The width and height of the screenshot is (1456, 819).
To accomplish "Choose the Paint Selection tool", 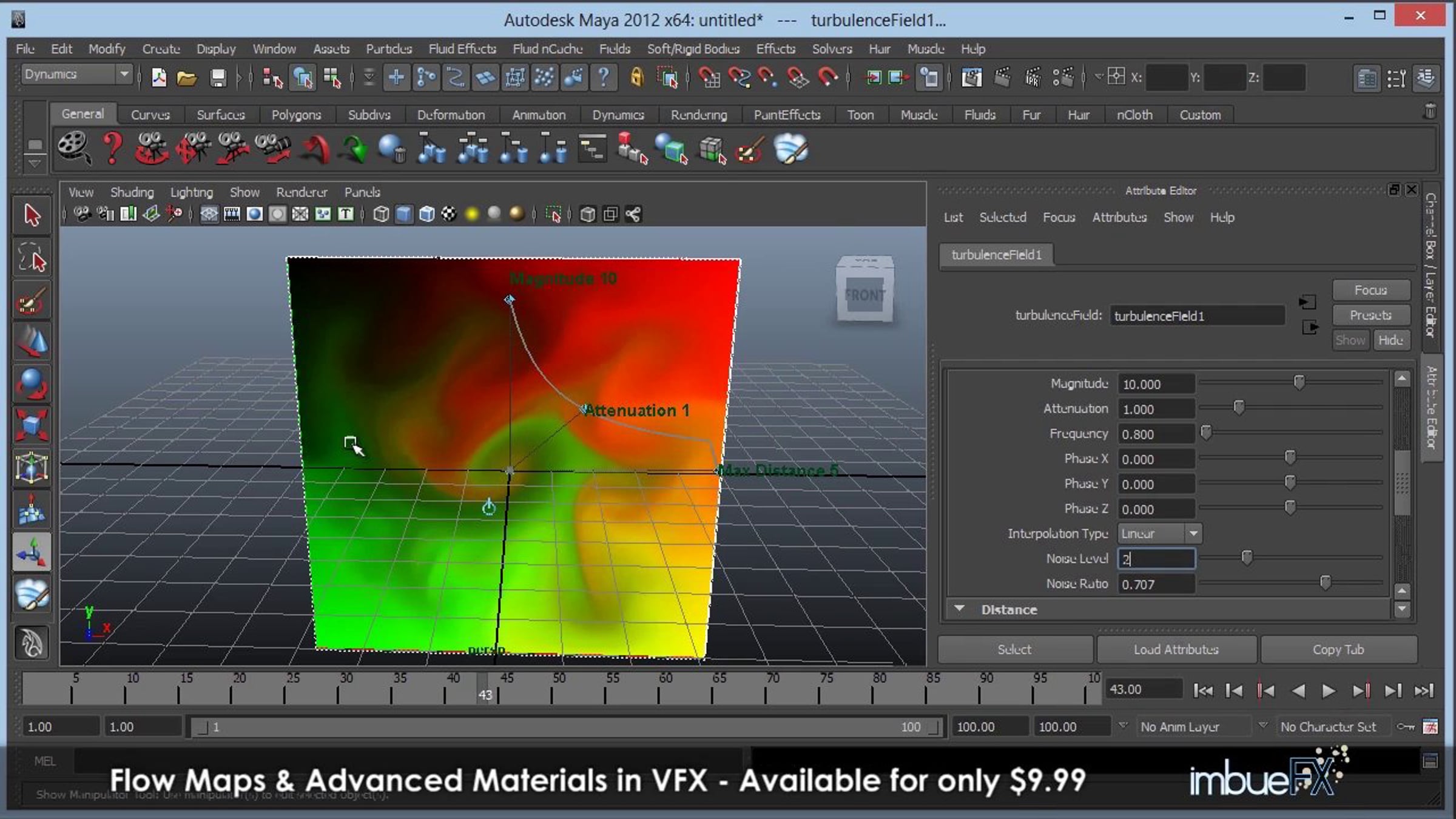I will pos(32,300).
